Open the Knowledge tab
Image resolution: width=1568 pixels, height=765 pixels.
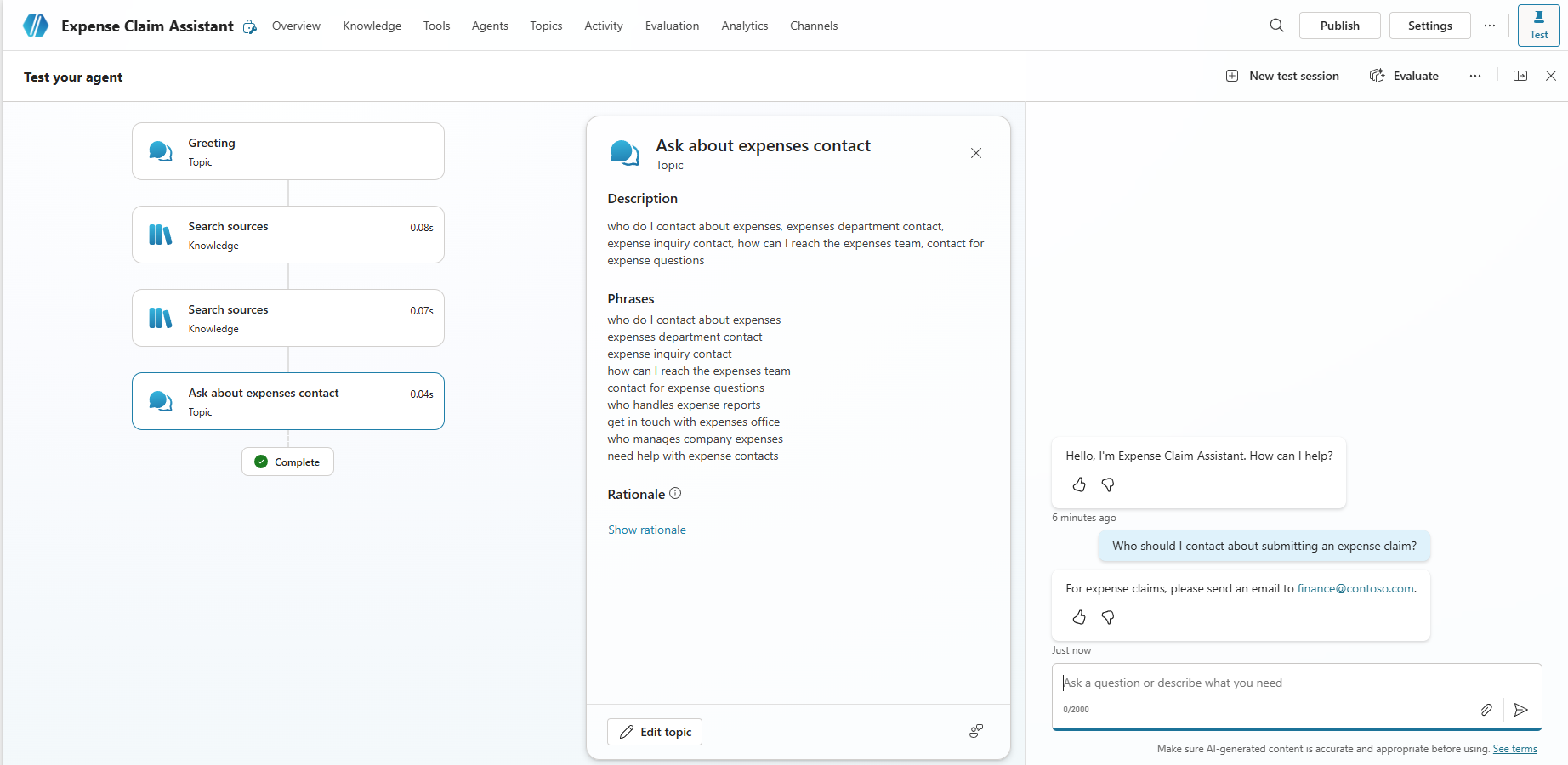point(372,25)
